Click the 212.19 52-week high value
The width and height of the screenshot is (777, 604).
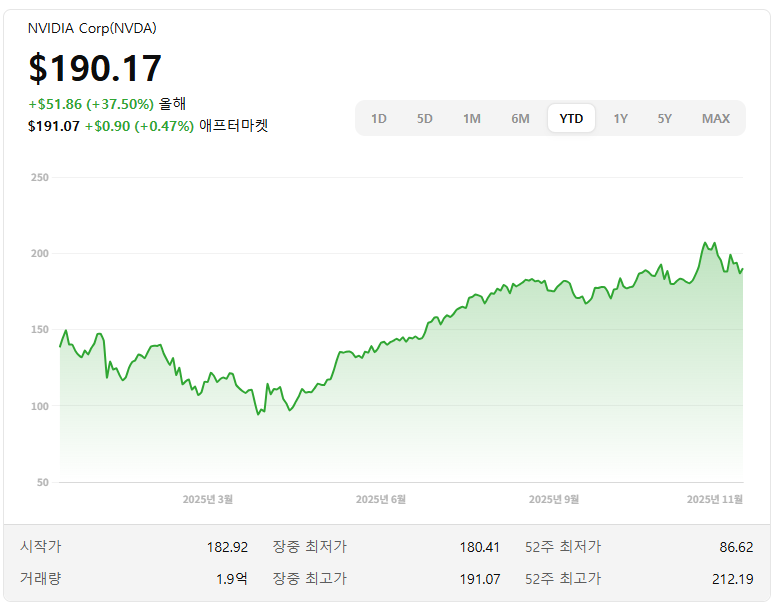click(x=732, y=579)
